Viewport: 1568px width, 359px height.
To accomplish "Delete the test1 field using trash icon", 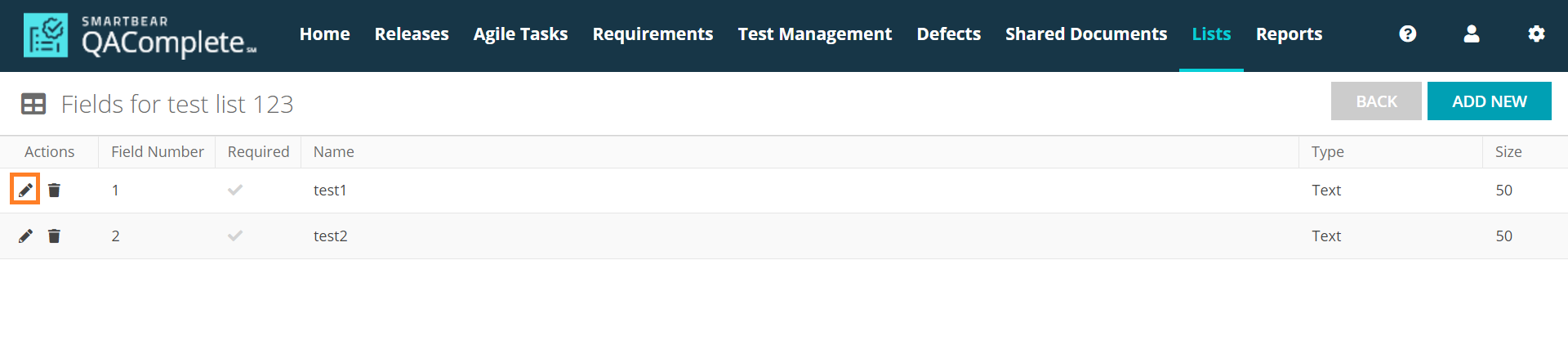I will point(54,191).
